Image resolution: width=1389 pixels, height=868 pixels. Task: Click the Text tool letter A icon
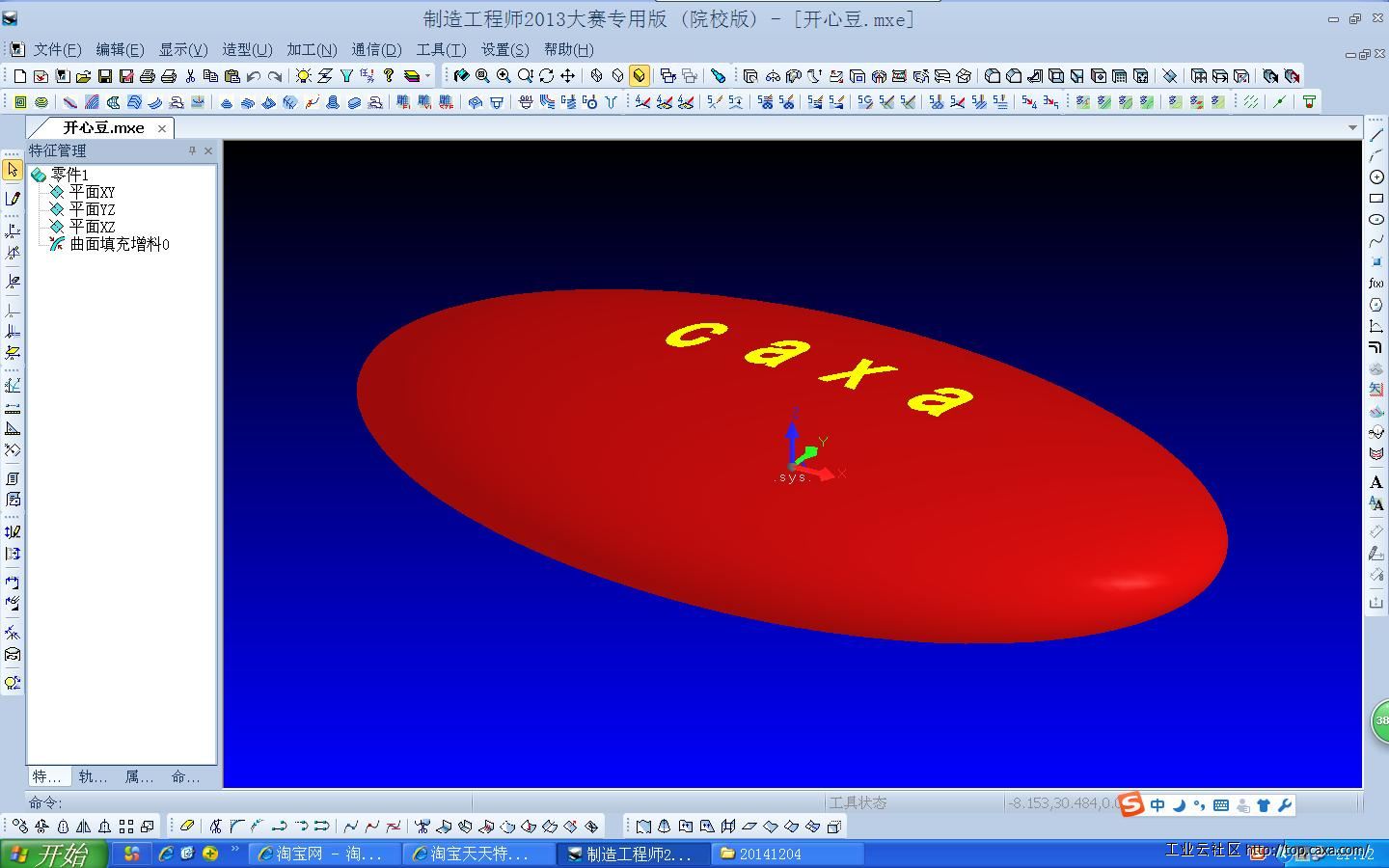pos(1376,482)
